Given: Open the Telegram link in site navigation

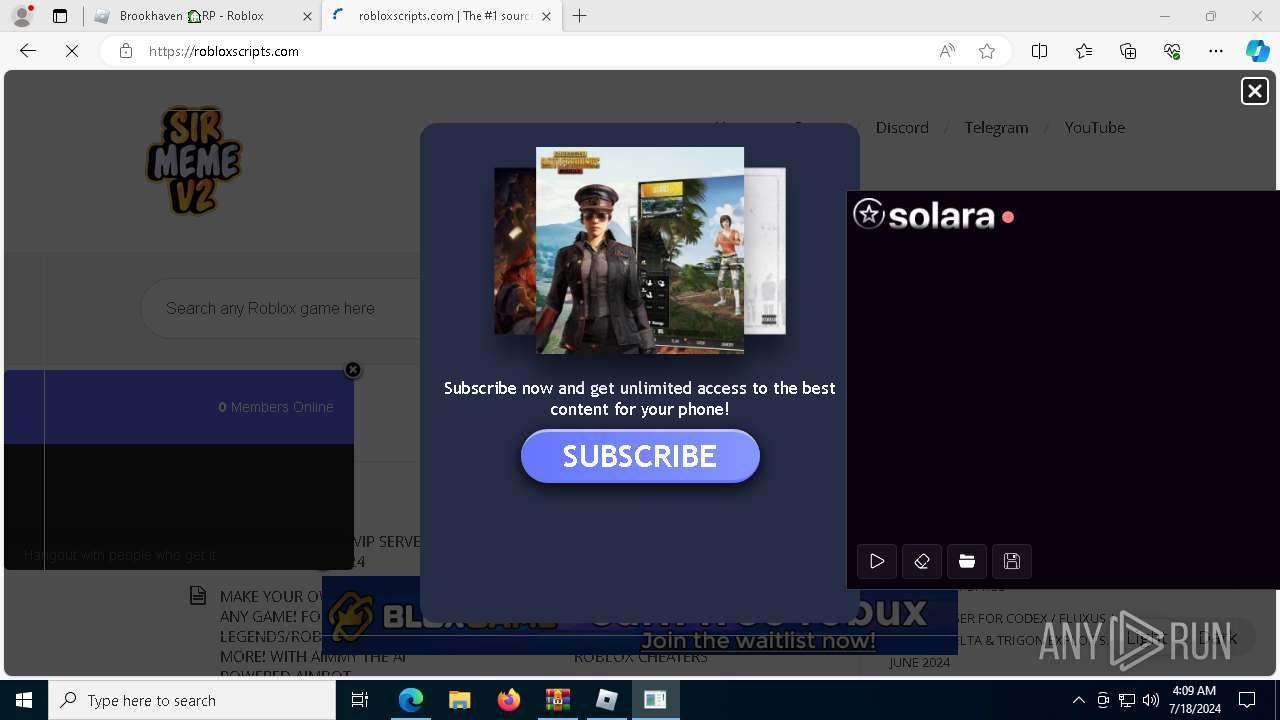Looking at the screenshot, I should [x=996, y=128].
